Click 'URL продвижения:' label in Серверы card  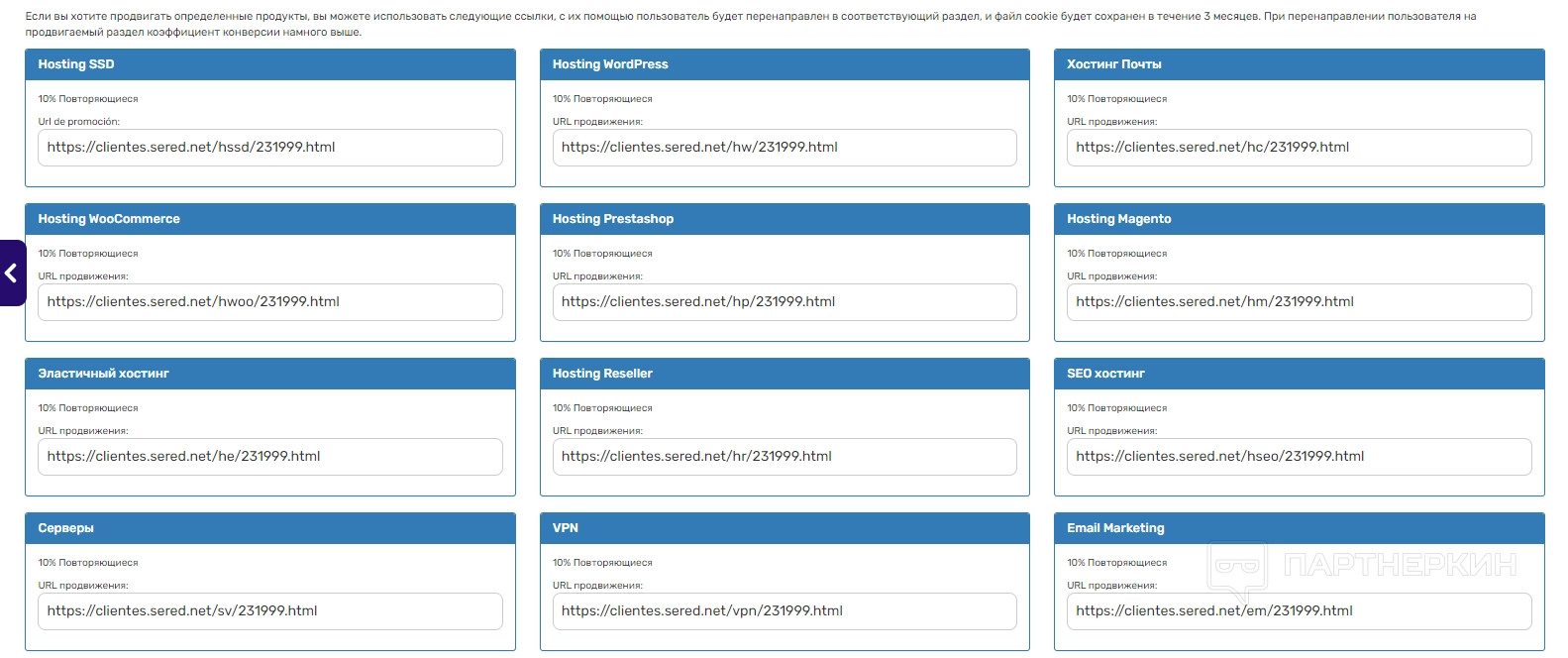point(83,586)
